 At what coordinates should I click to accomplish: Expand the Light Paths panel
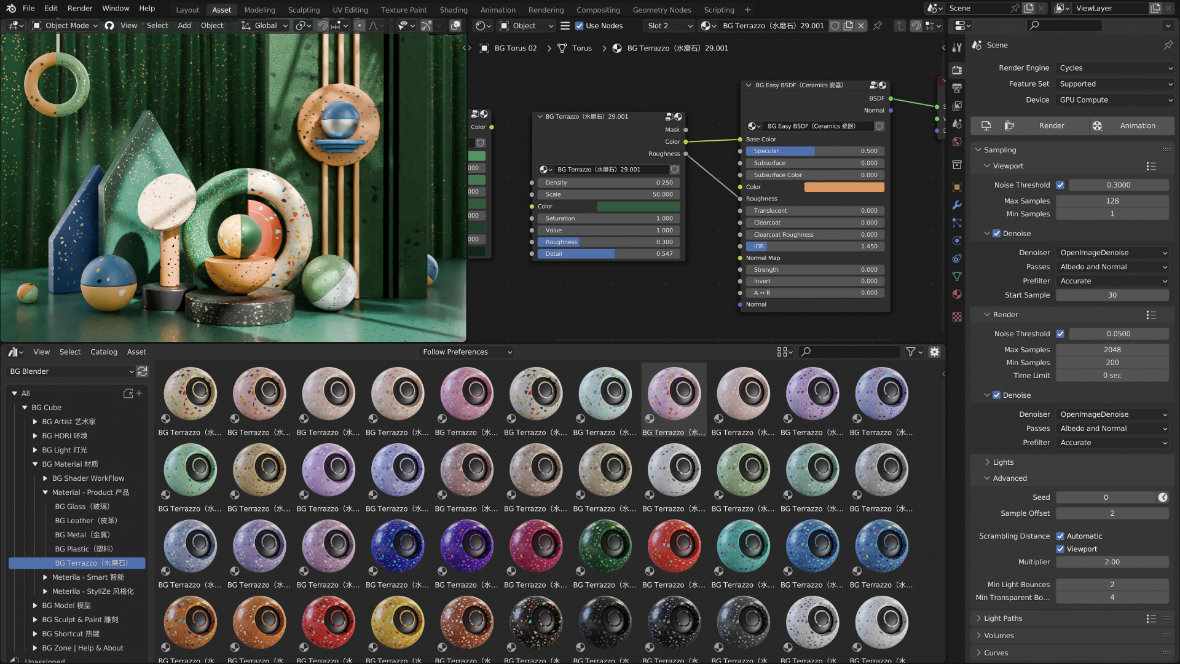1003,618
